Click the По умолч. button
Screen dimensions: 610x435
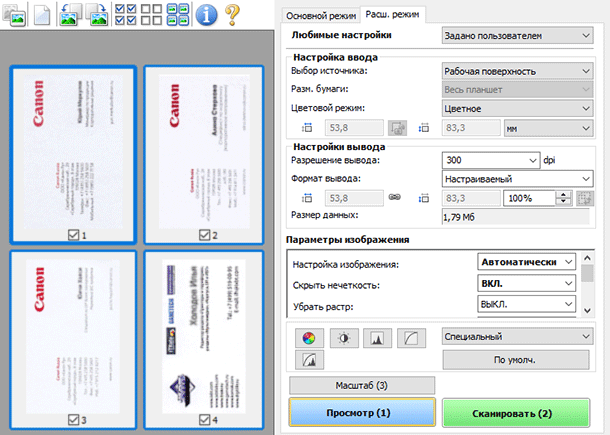[x=516, y=360]
